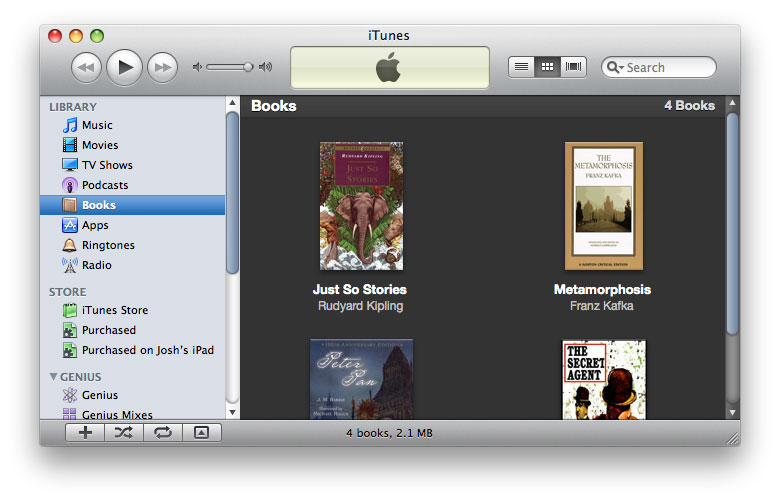780x501 pixels.
Task: Switch to grid view
Action: click(547, 67)
